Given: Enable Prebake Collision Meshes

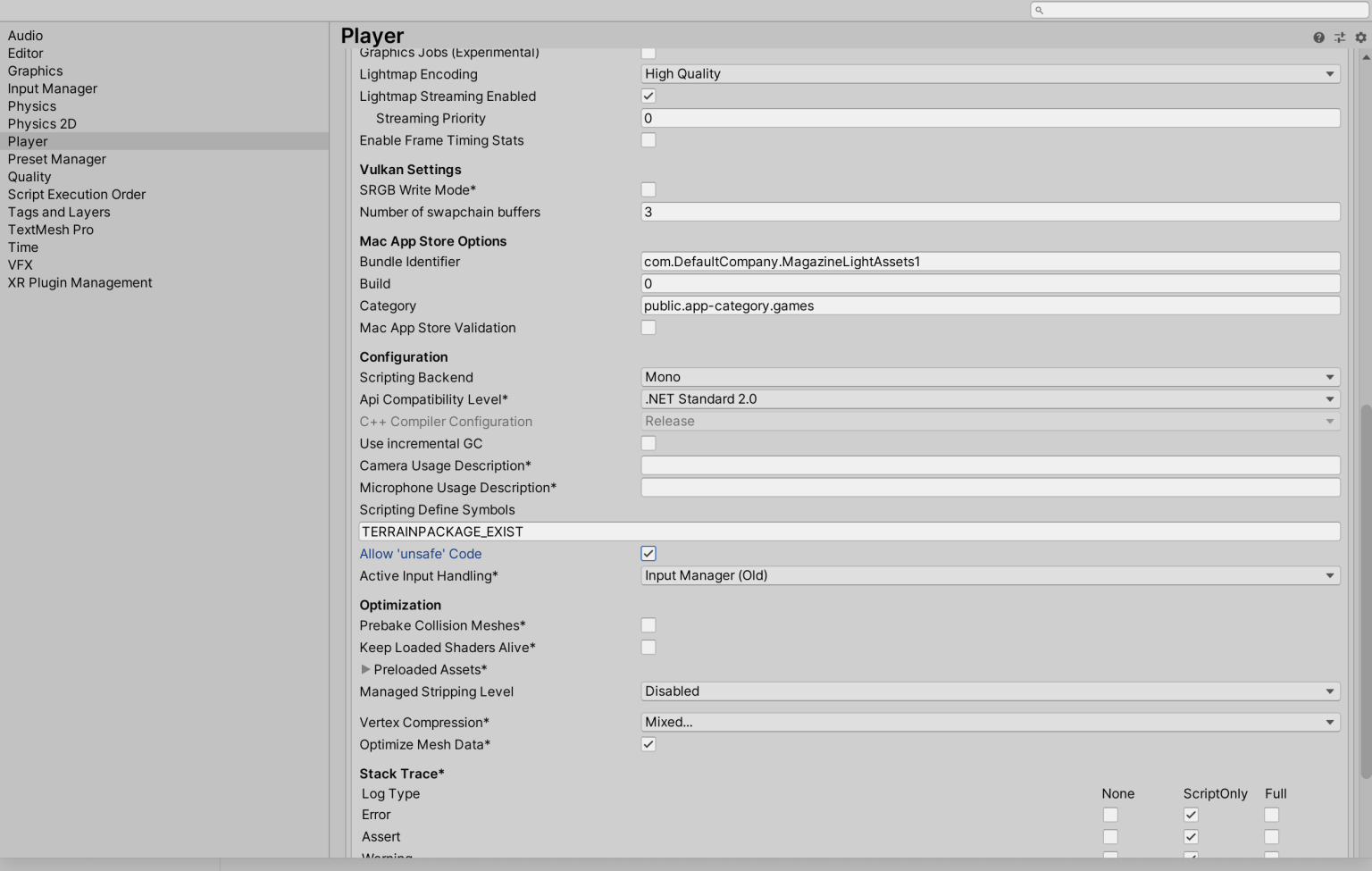Looking at the screenshot, I should pos(648,624).
